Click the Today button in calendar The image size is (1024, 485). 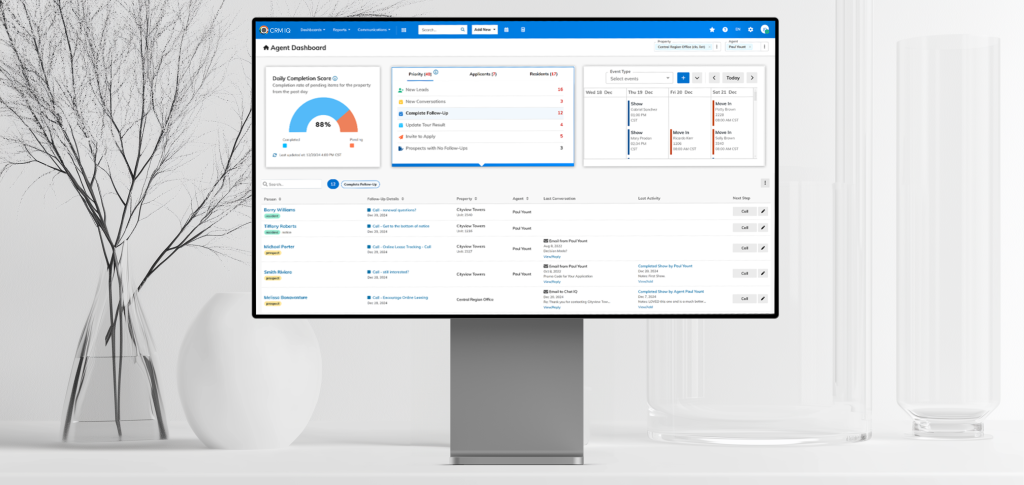click(x=733, y=77)
